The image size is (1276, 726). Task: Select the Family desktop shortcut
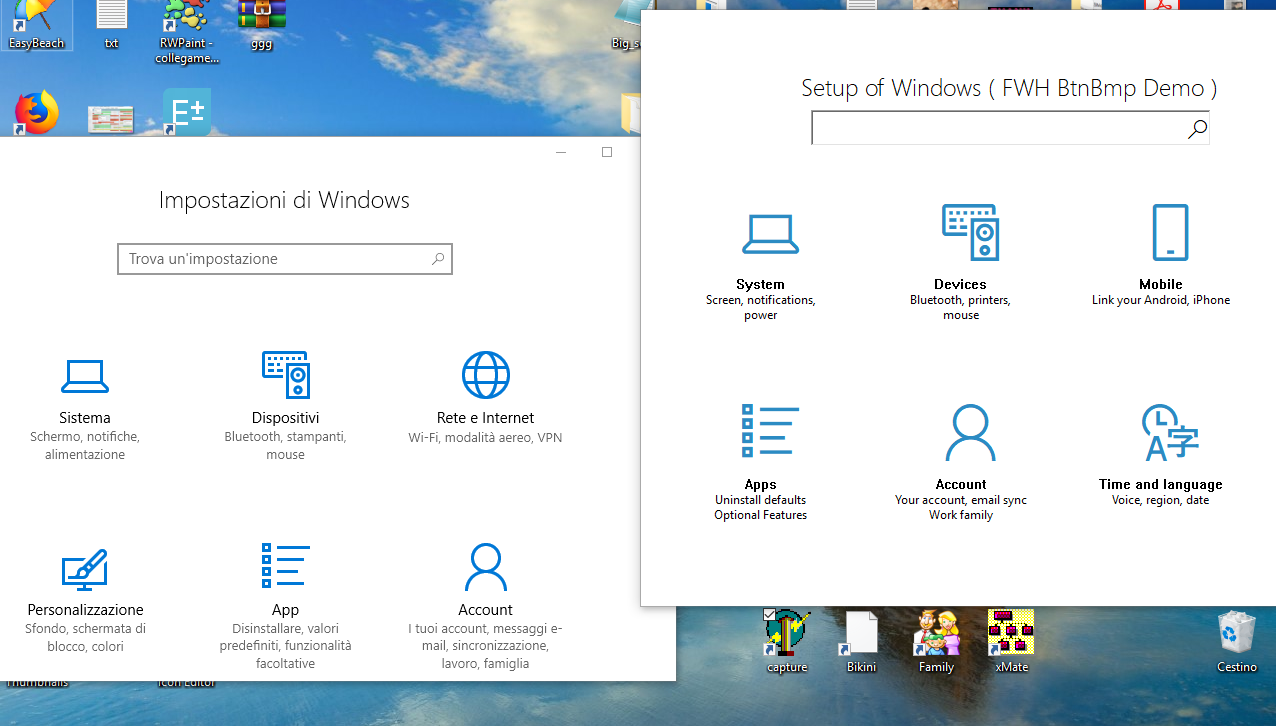click(x=936, y=642)
